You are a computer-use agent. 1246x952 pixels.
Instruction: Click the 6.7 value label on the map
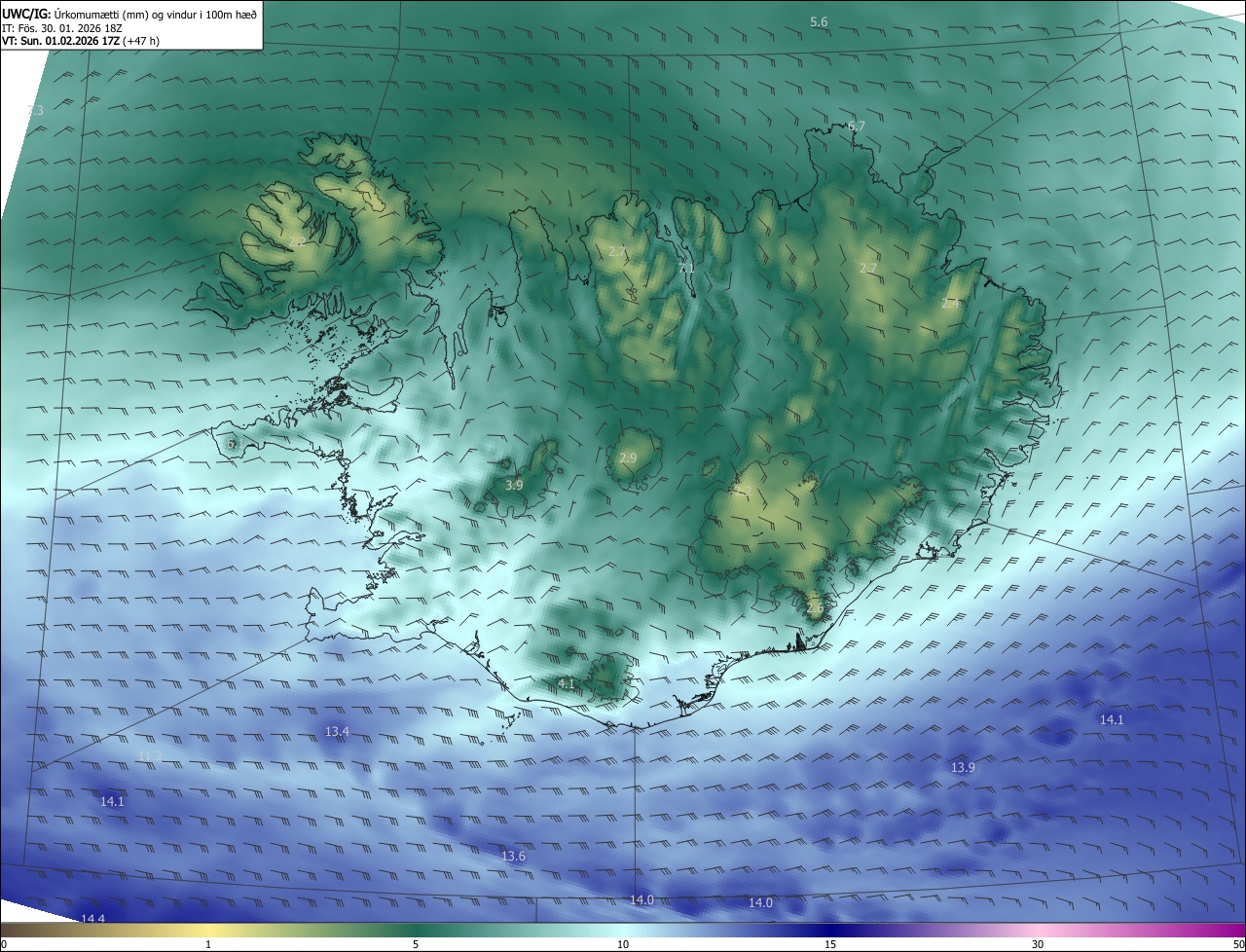point(856,126)
